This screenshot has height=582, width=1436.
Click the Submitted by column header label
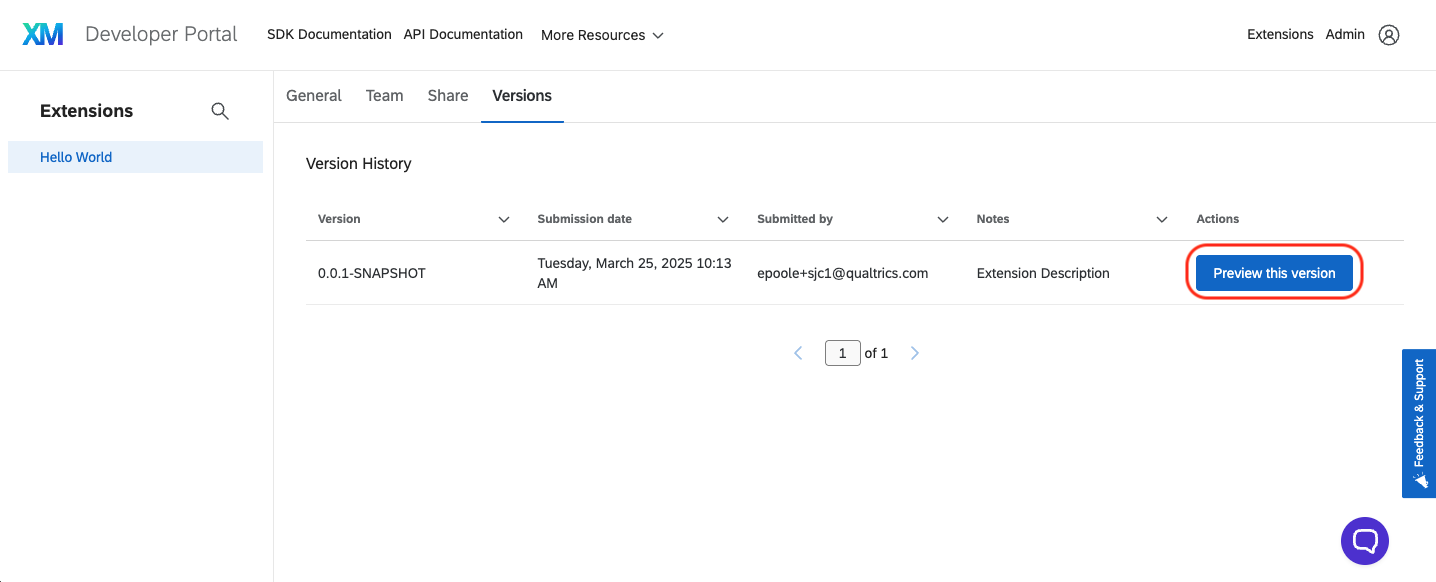[795, 219]
